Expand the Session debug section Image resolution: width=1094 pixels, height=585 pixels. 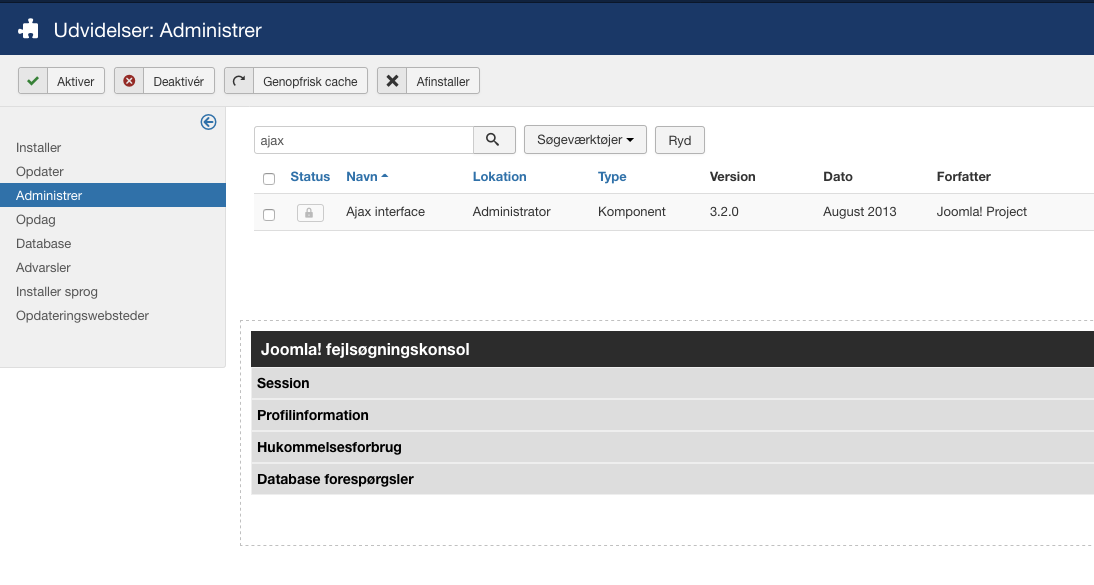coord(283,383)
